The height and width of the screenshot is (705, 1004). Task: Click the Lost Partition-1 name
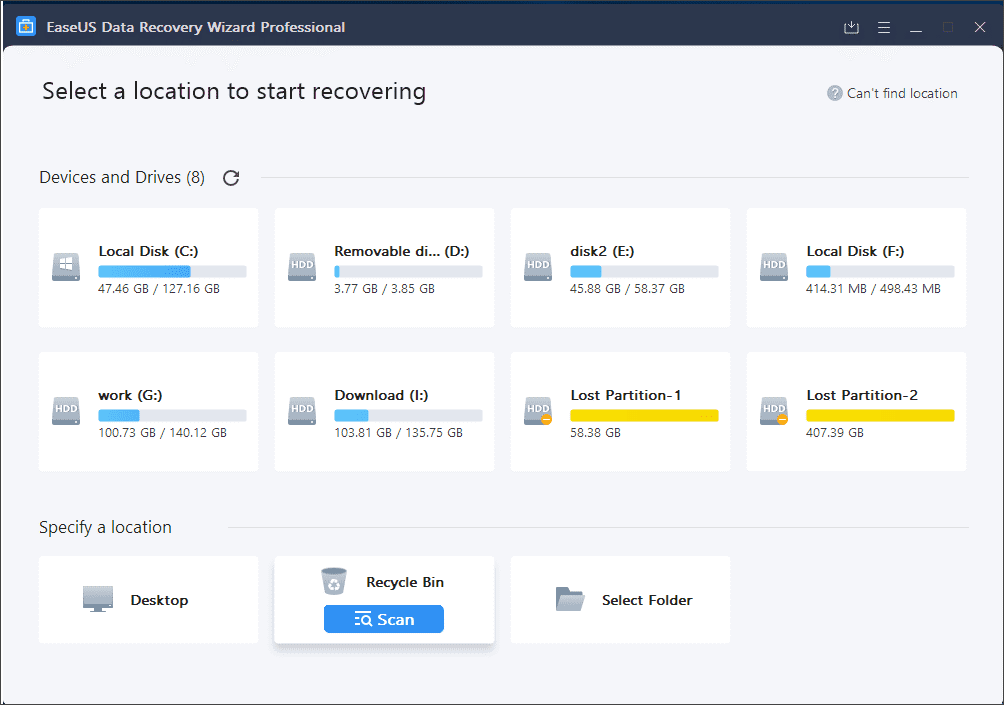pos(626,396)
